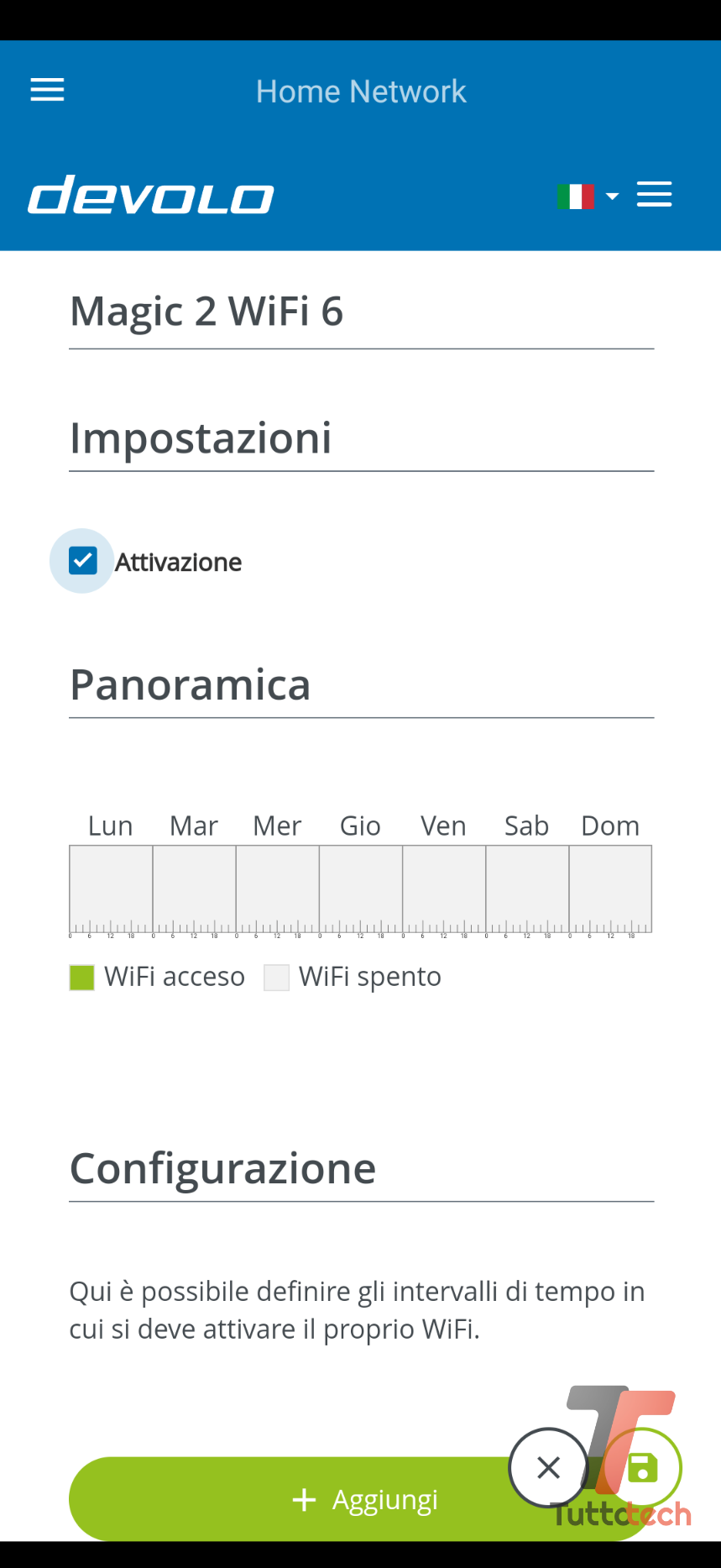Open the app hamburger menu at top-left

click(47, 90)
